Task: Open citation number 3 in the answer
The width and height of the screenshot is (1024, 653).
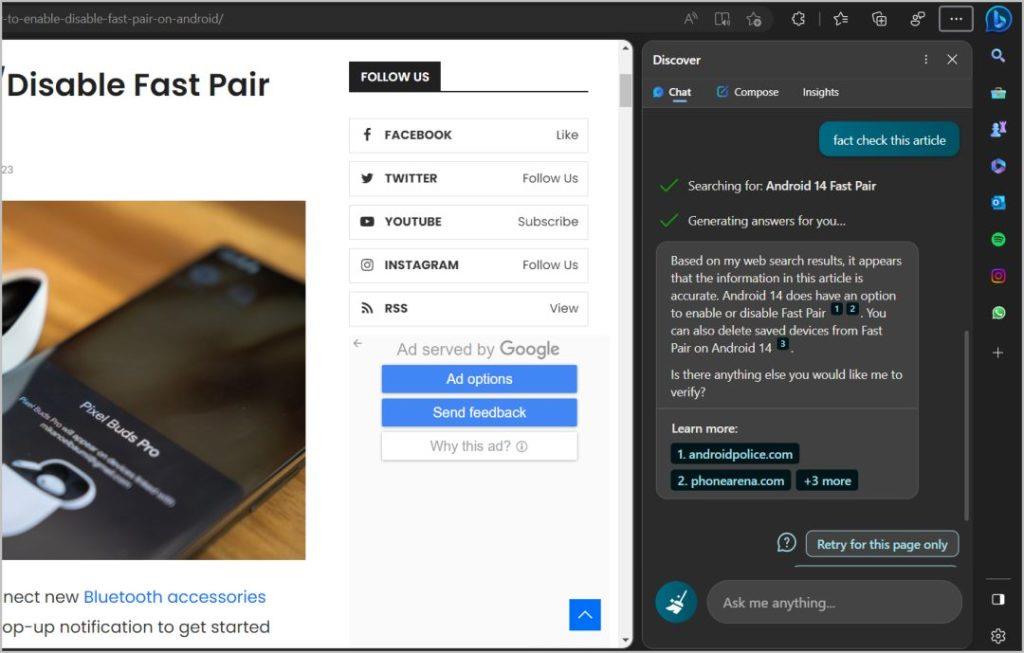Action: click(x=782, y=343)
